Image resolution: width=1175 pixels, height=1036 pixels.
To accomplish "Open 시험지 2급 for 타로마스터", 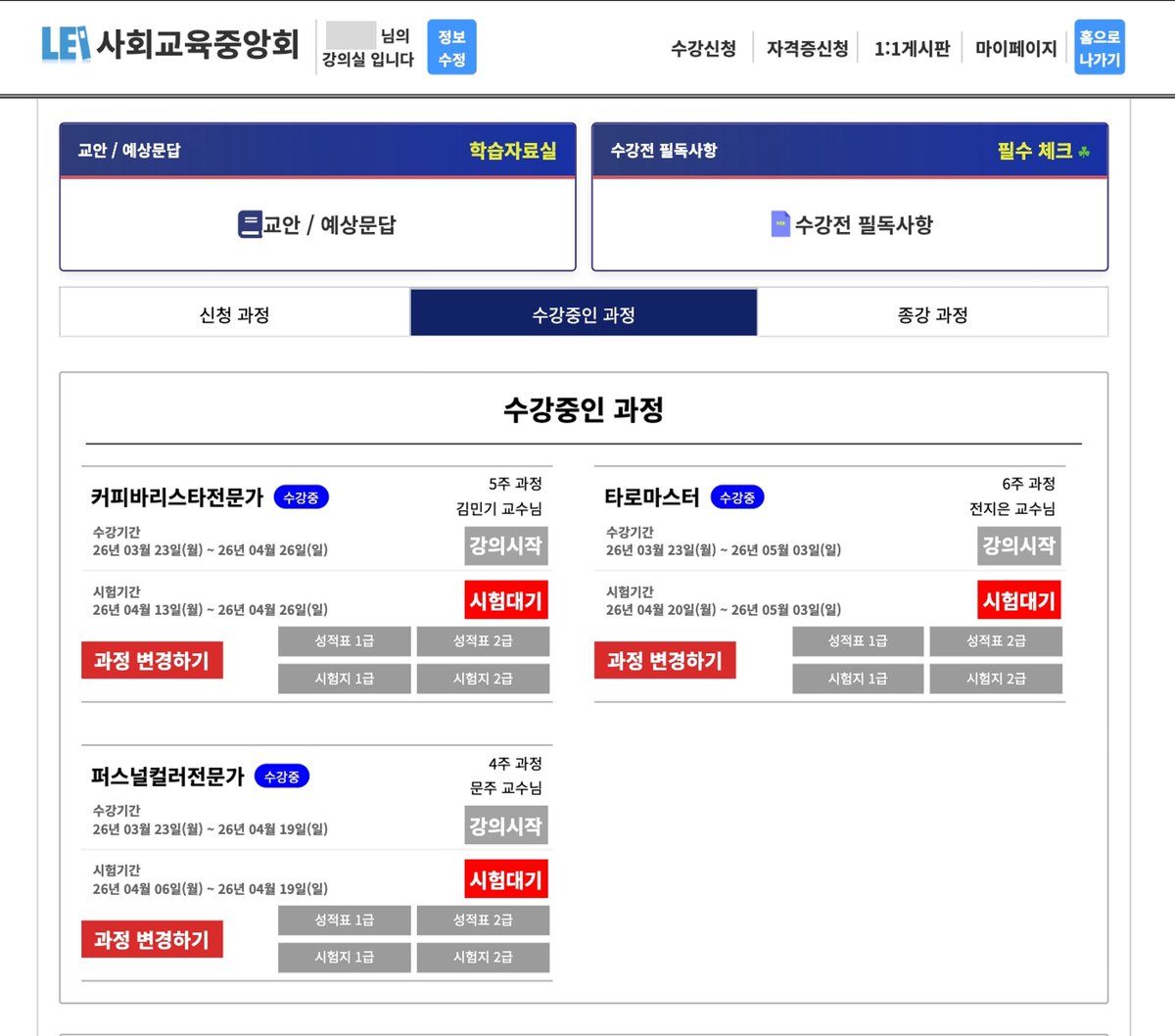I will (996, 679).
